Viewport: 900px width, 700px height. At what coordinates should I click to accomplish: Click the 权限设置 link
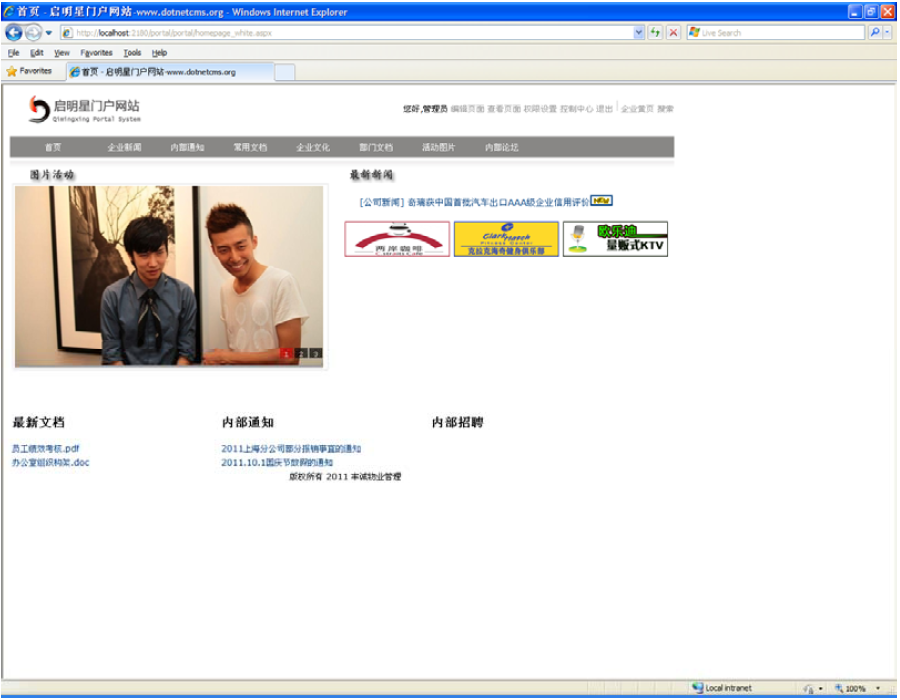[540, 109]
